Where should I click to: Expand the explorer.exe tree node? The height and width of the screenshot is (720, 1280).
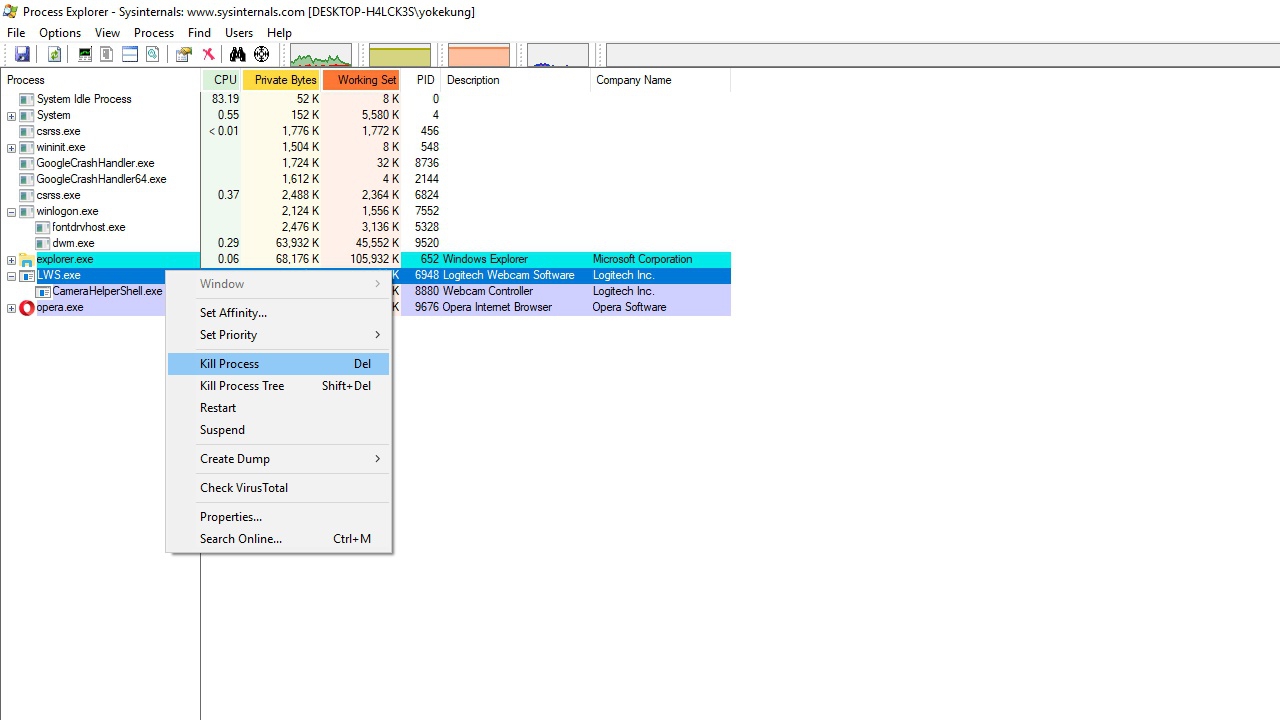[11, 260]
